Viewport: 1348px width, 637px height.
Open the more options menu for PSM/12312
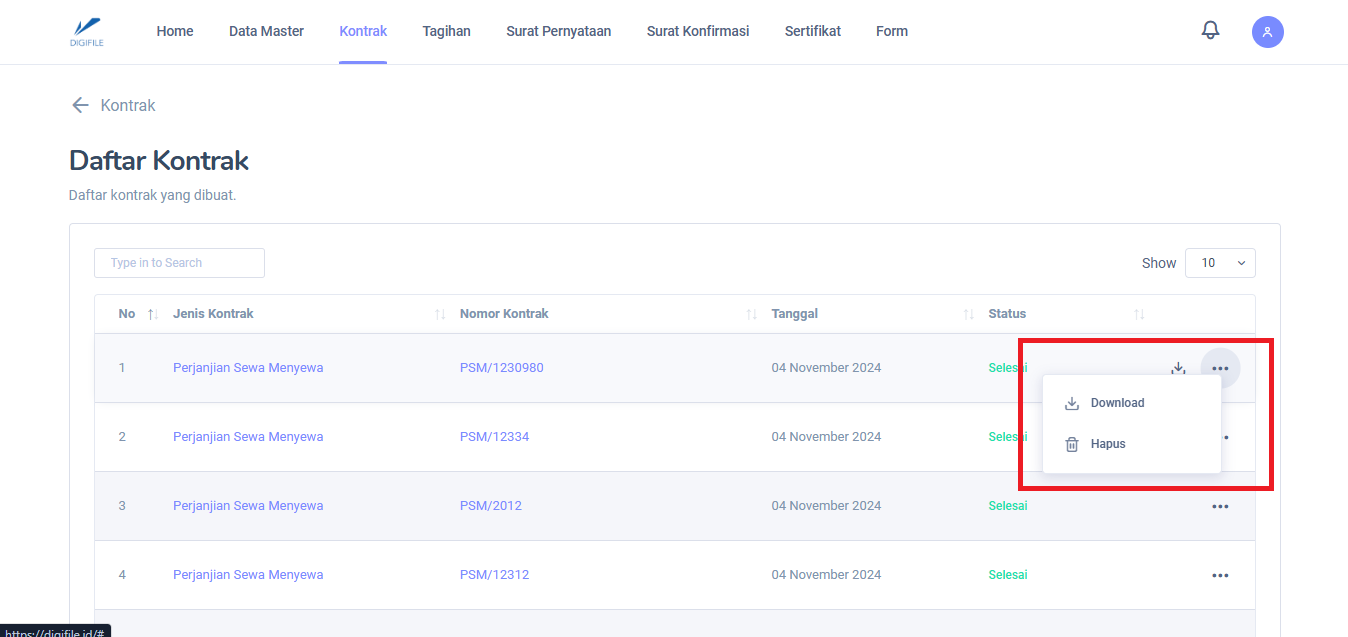1220,575
